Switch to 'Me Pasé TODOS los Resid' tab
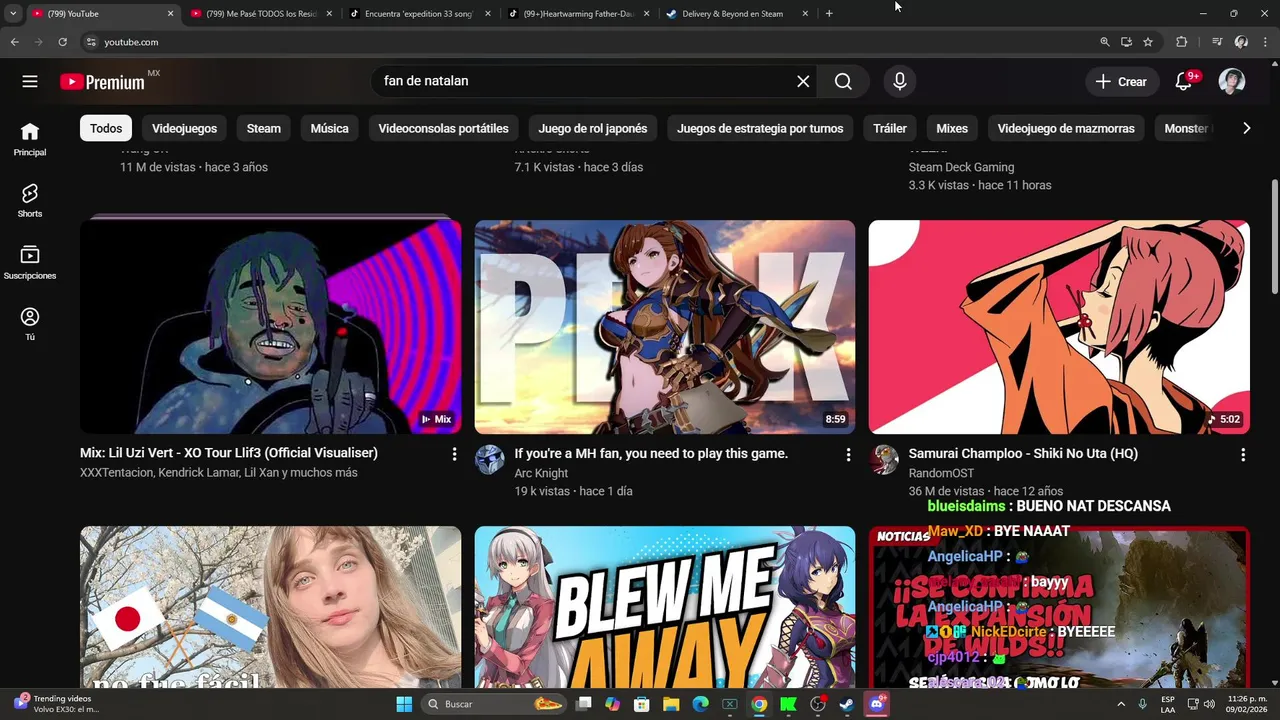The height and width of the screenshot is (720, 1280). pyautogui.click(x=260, y=14)
